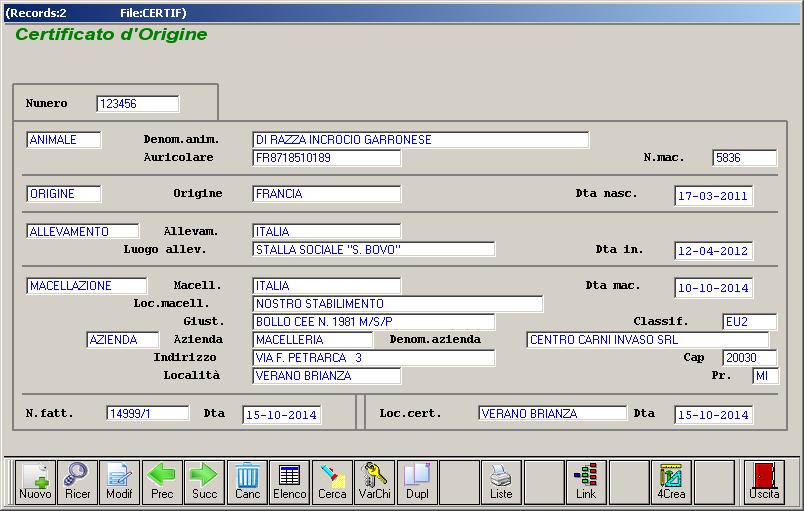
Task: Select the Azienda field MACELLERIA
Action: (x=312, y=339)
